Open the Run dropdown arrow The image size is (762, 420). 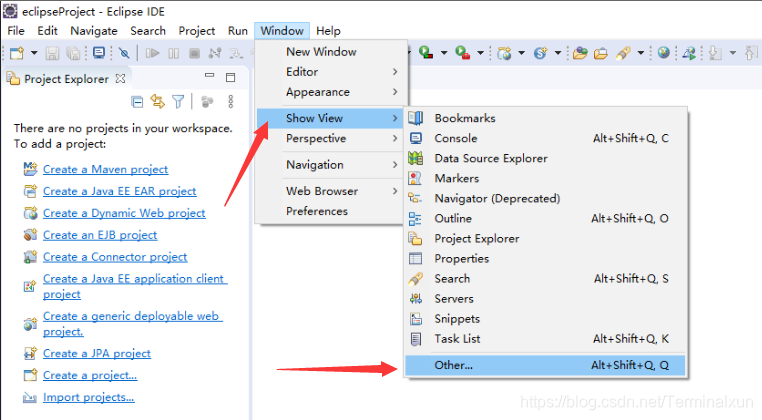click(444, 52)
